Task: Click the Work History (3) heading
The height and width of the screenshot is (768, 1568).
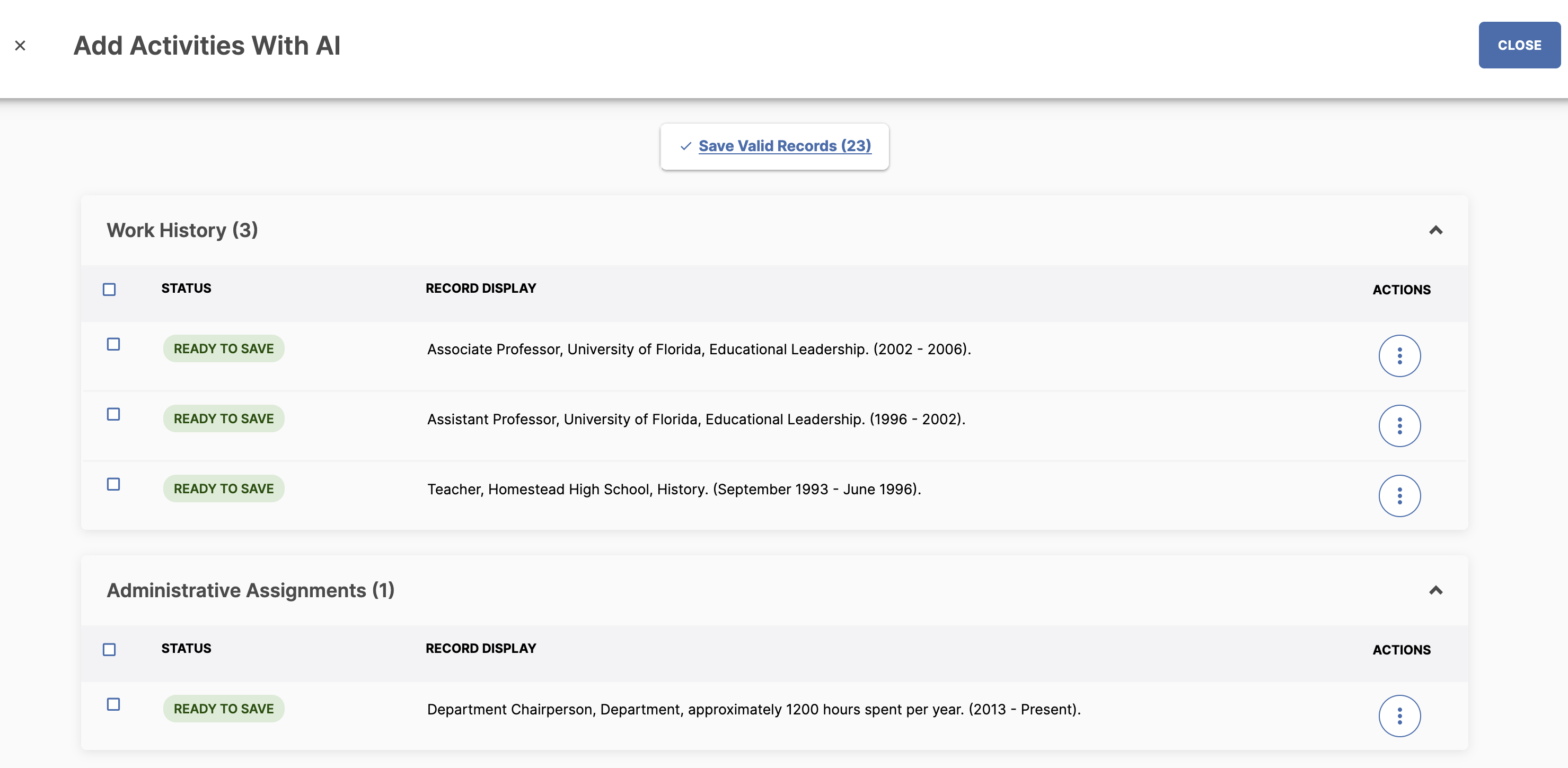Action: click(182, 230)
